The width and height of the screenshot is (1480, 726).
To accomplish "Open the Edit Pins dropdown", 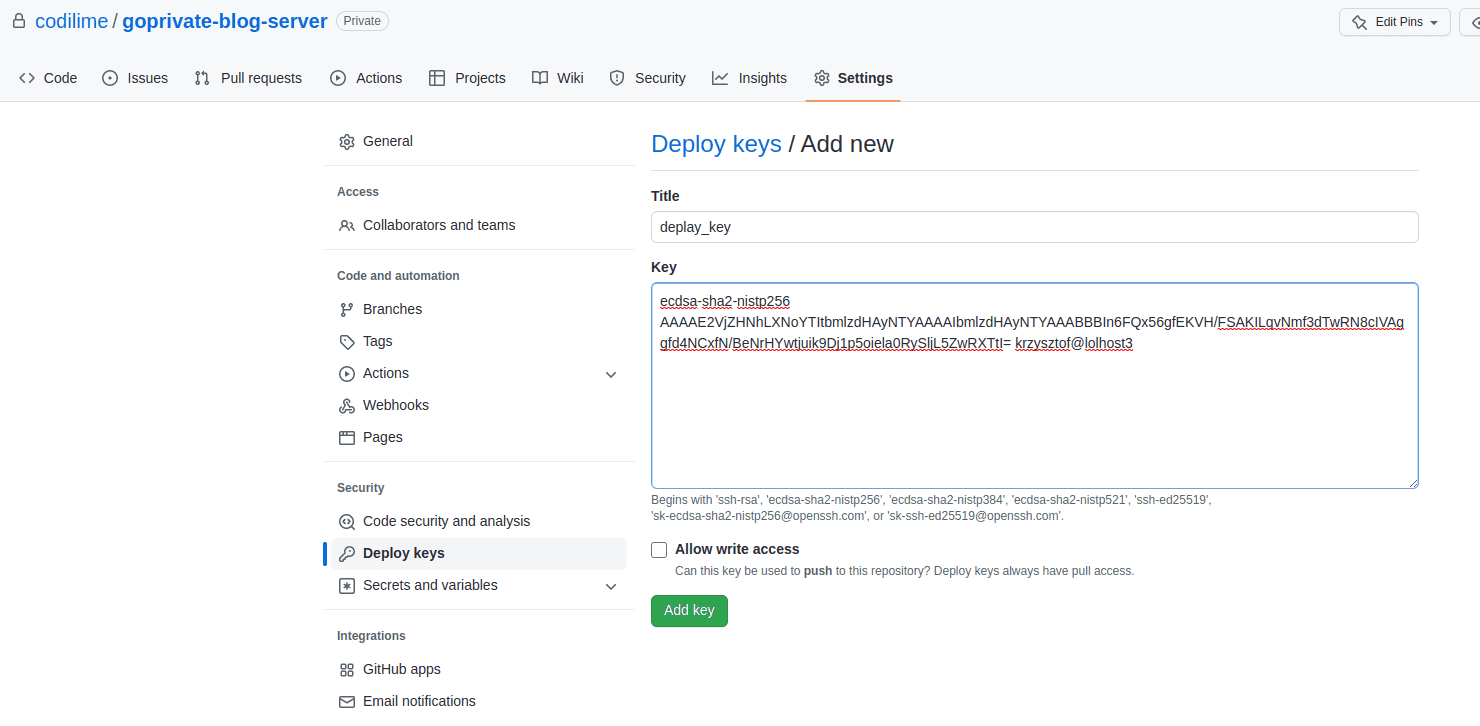I will tap(1395, 21).
